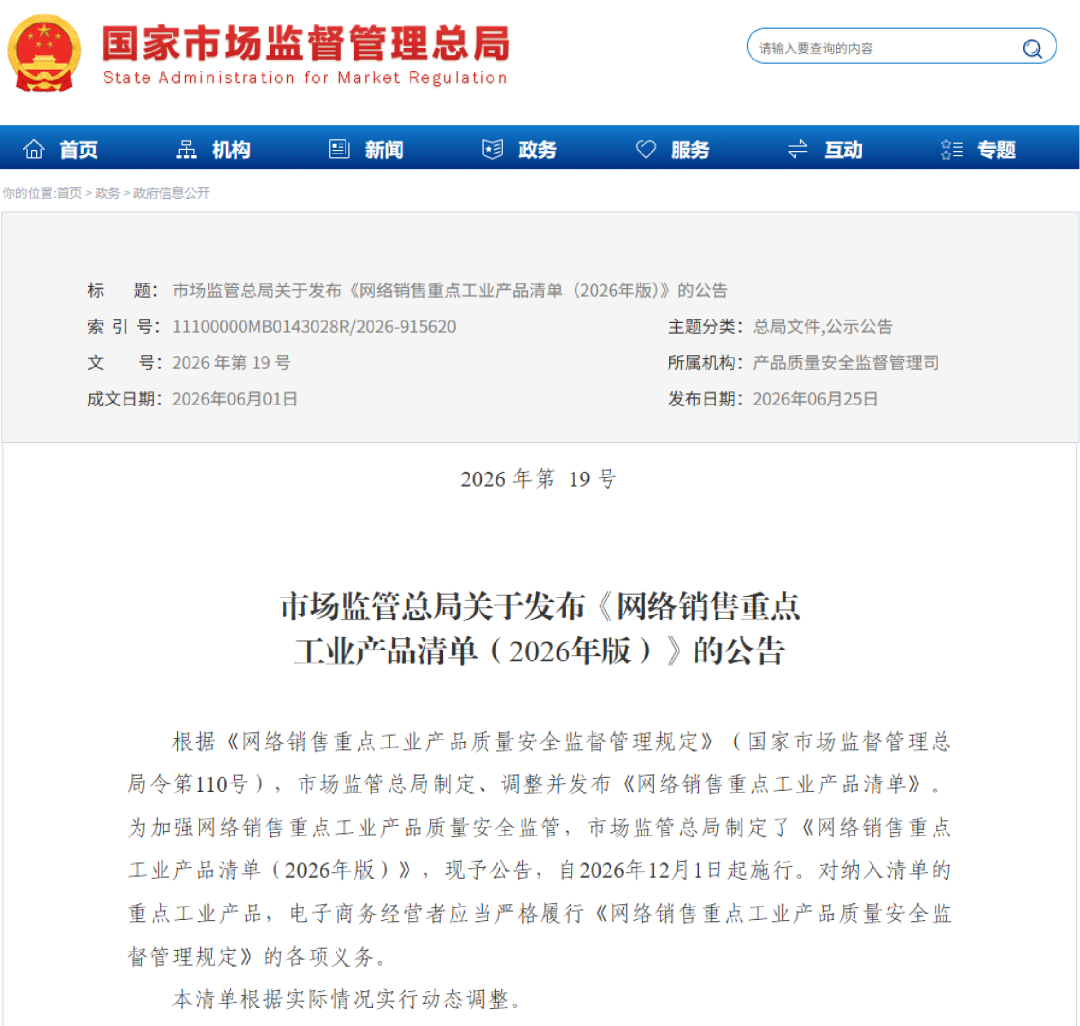Screen dimensions: 1080x1026
Task: Open the 专题 navigation menu item
Action: [x=996, y=149]
